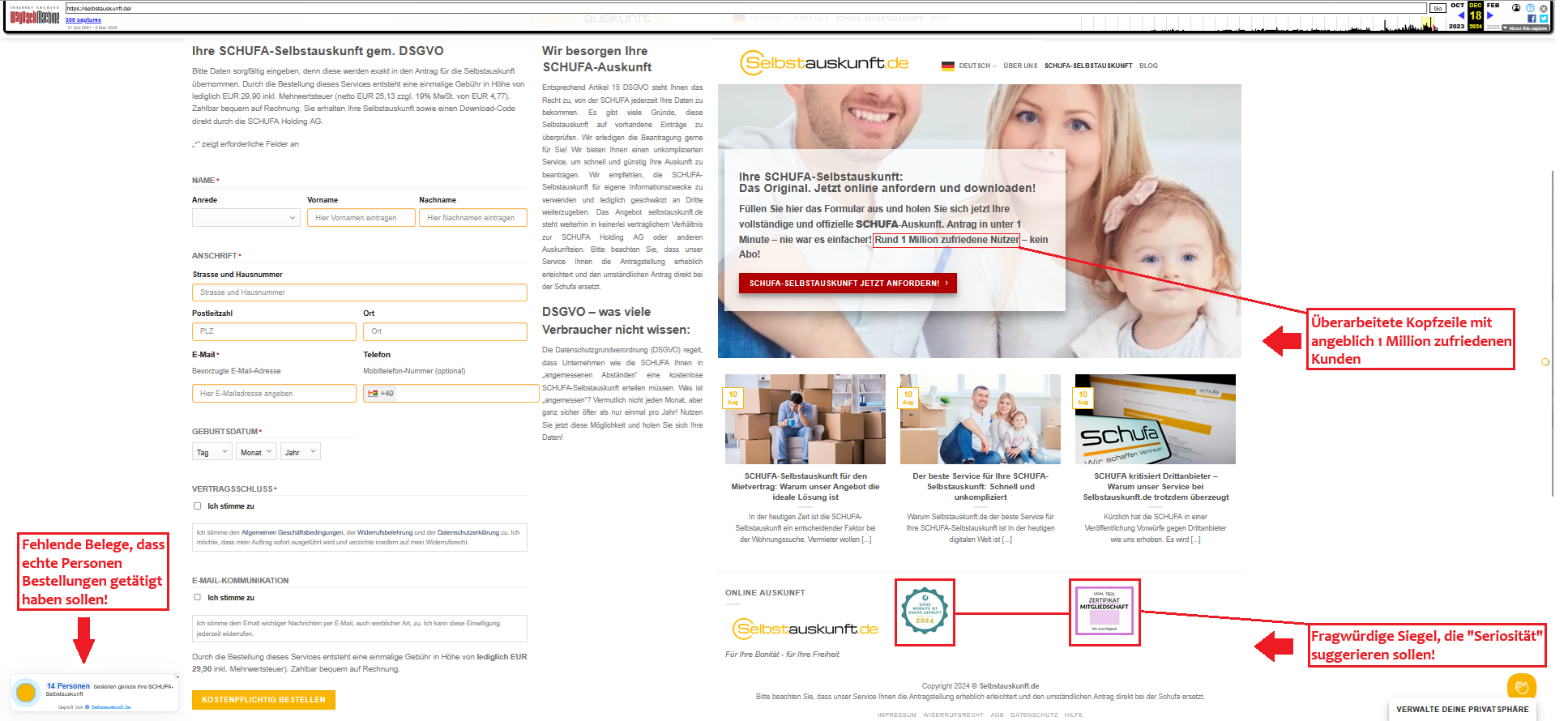Open the AGB footer link

point(997,715)
